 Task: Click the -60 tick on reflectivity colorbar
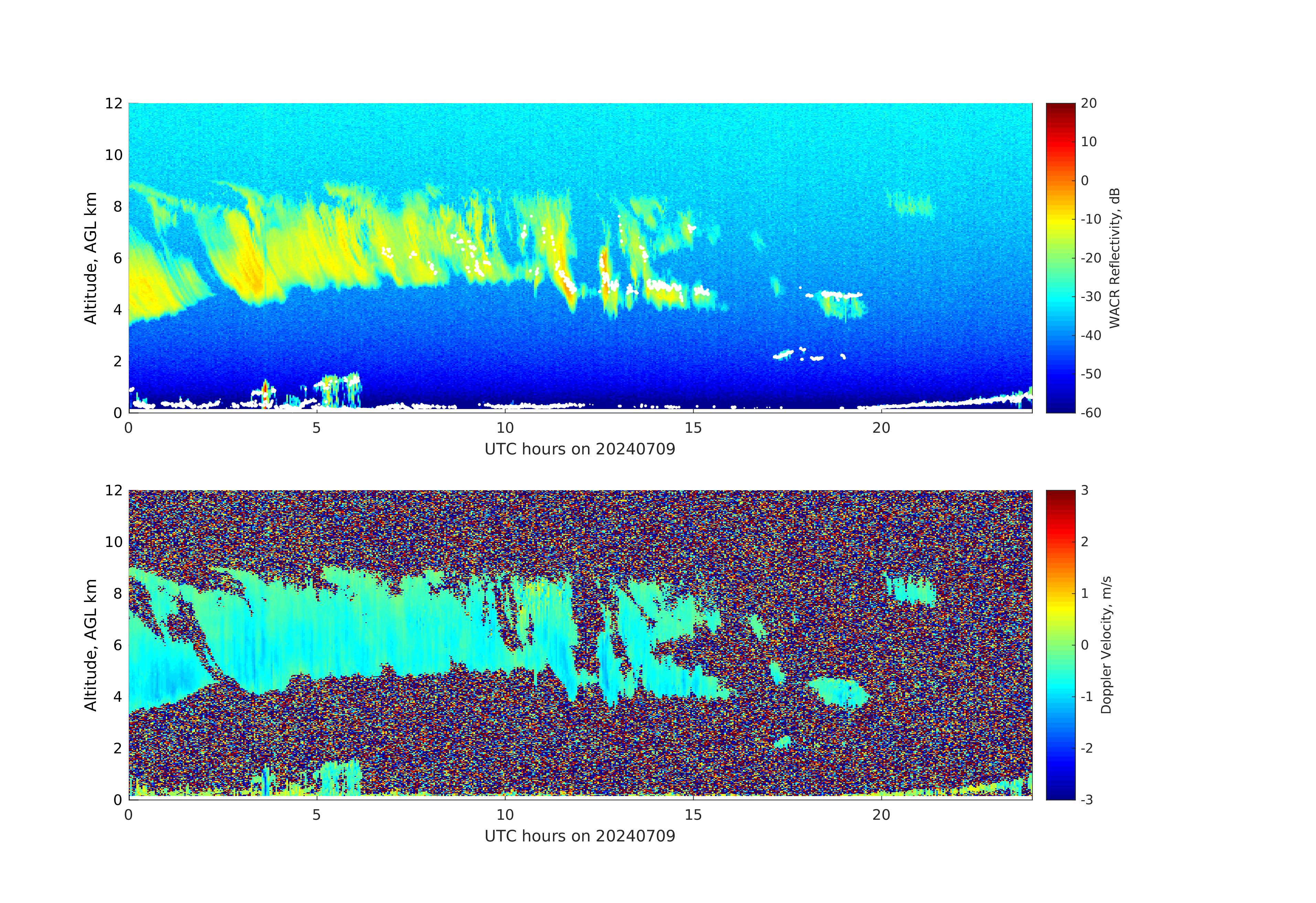(x=1091, y=413)
